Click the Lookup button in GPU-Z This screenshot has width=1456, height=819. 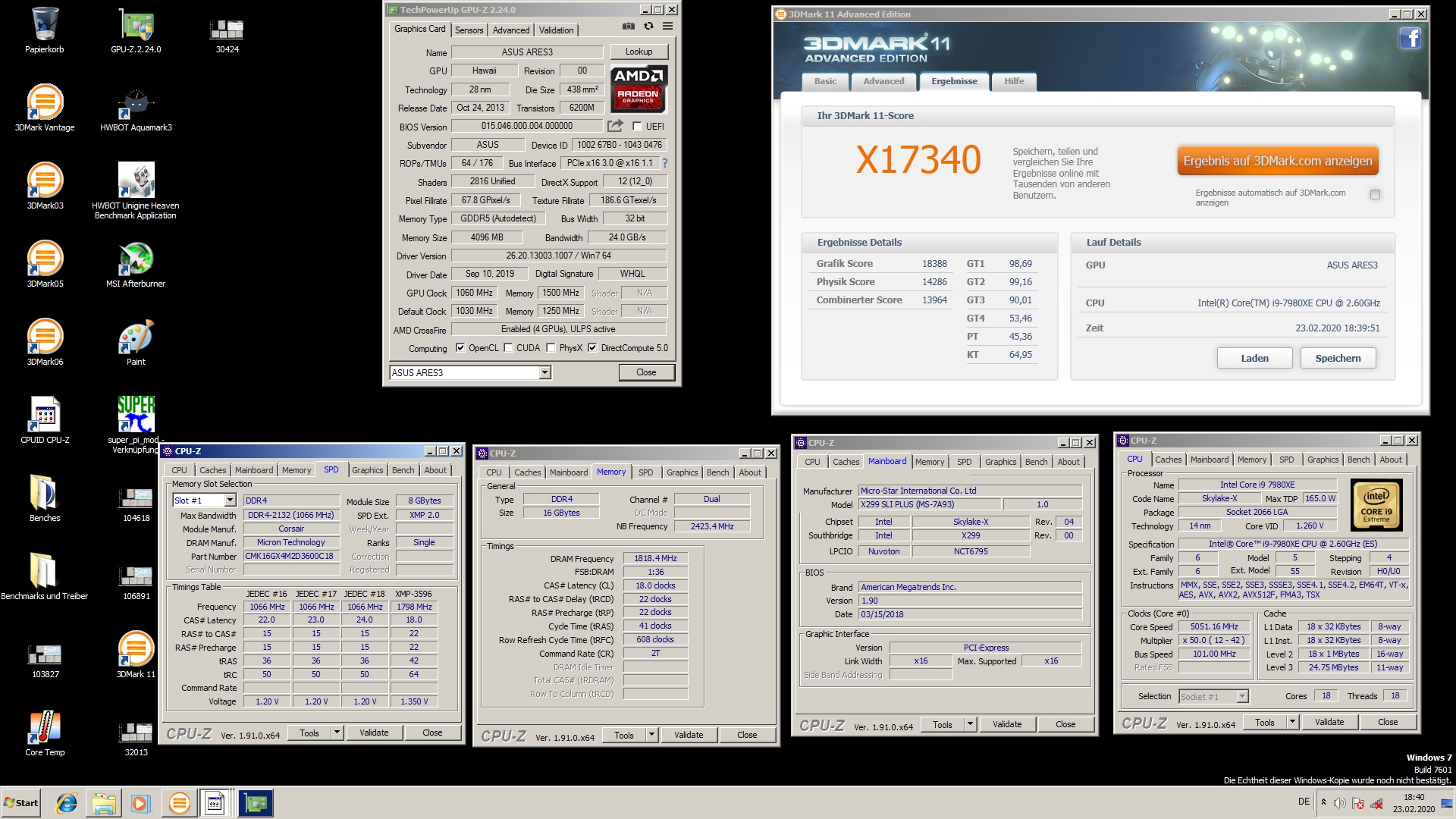coord(639,52)
